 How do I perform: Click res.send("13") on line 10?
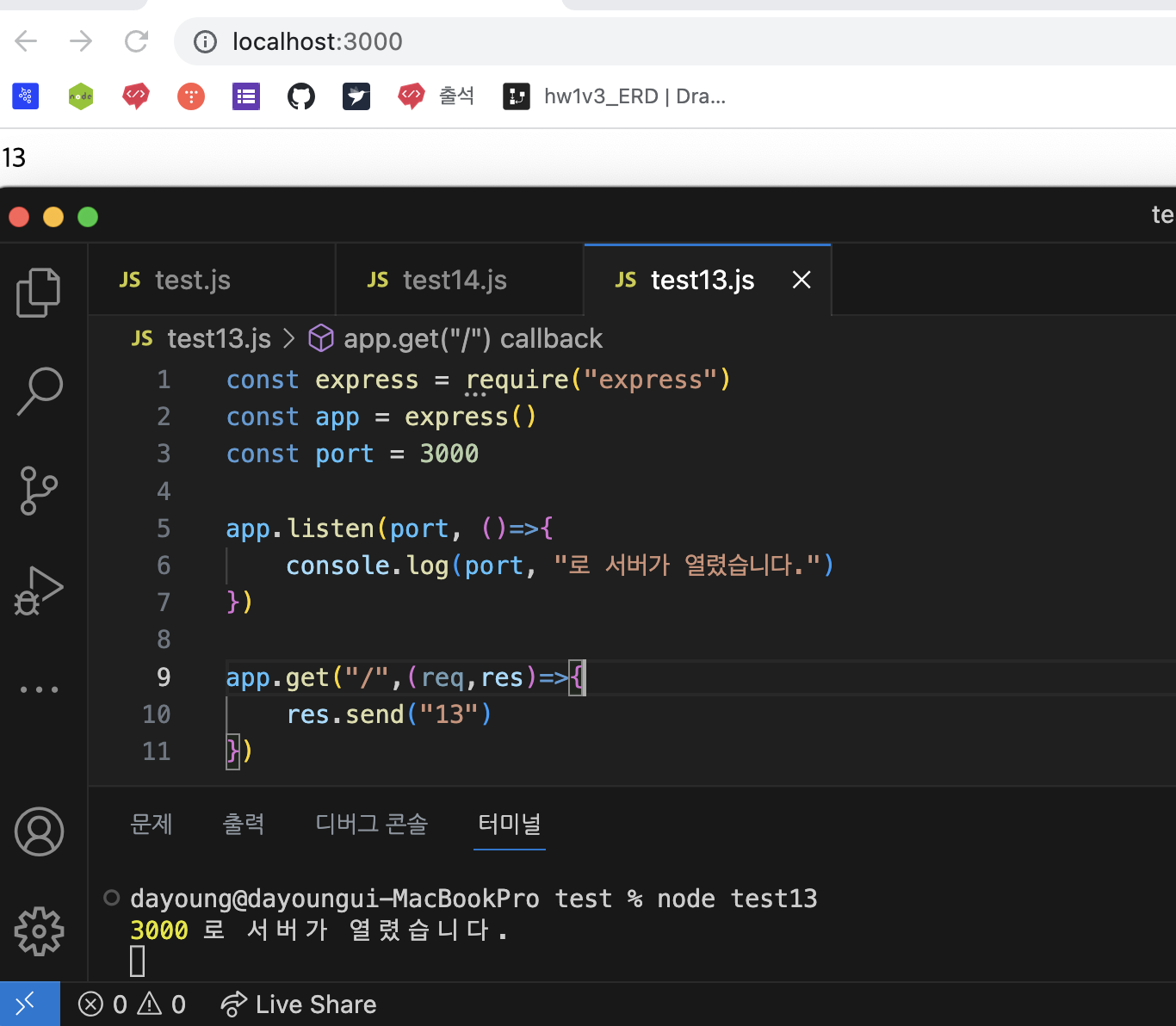tap(389, 714)
